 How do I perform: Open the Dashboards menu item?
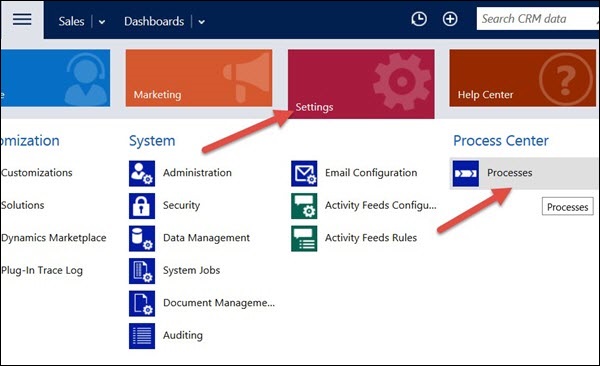click(x=154, y=21)
